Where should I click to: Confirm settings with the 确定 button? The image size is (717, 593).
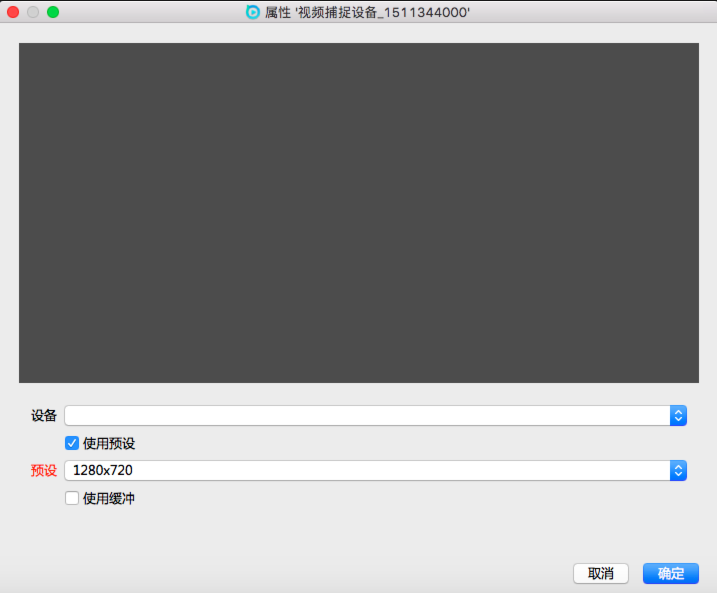670,573
